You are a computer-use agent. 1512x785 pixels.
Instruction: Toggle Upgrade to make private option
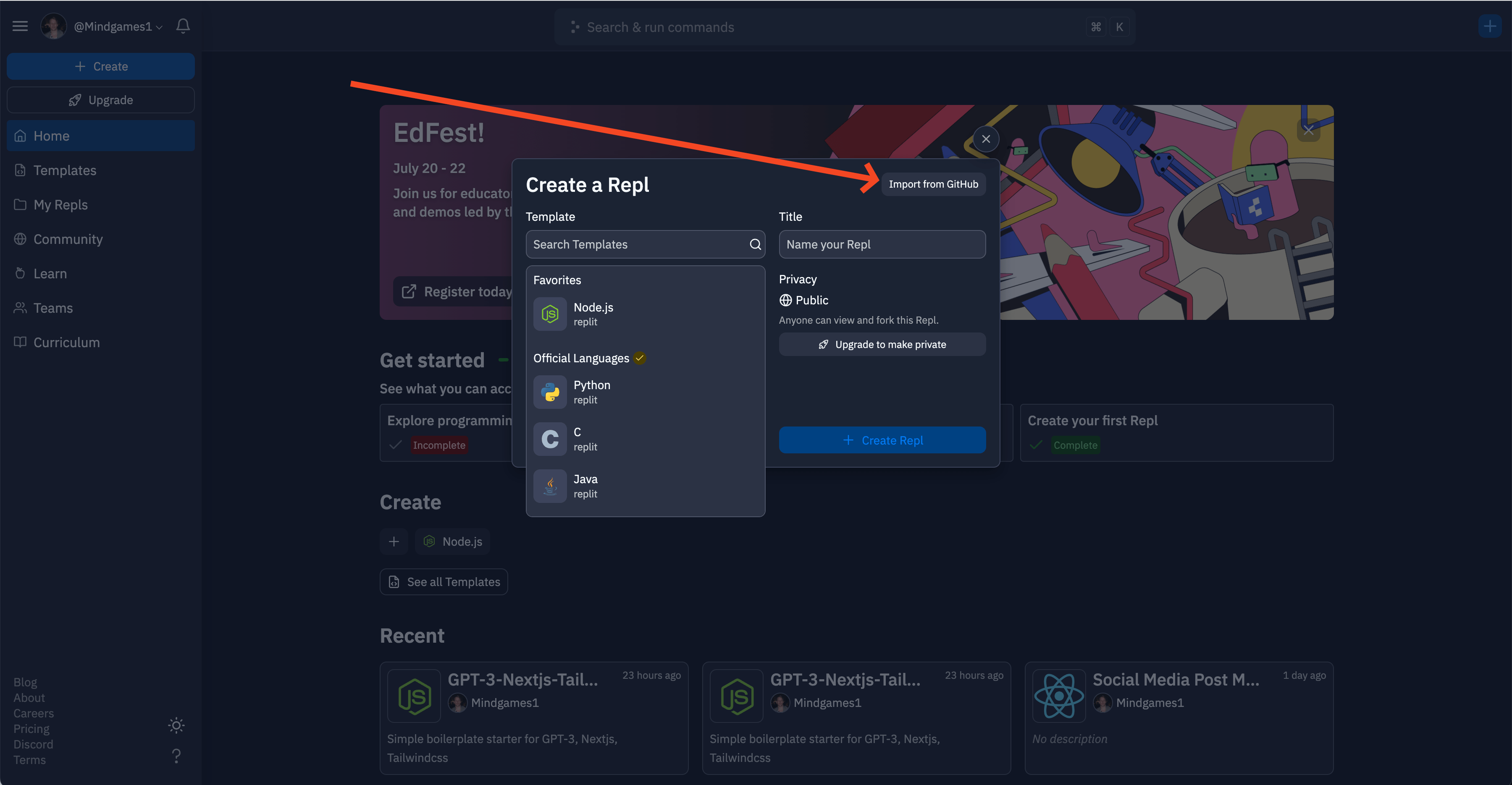tap(881, 344)
